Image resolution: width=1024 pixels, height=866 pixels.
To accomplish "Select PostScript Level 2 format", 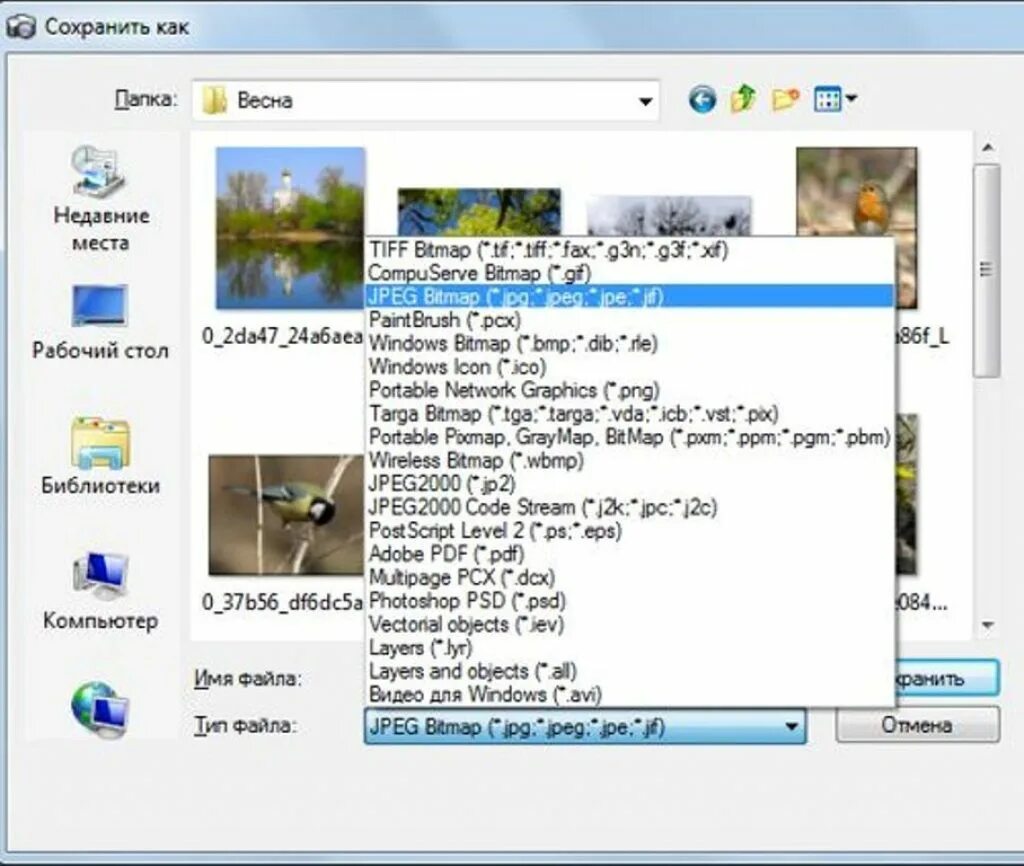I will tap(629, 531).
